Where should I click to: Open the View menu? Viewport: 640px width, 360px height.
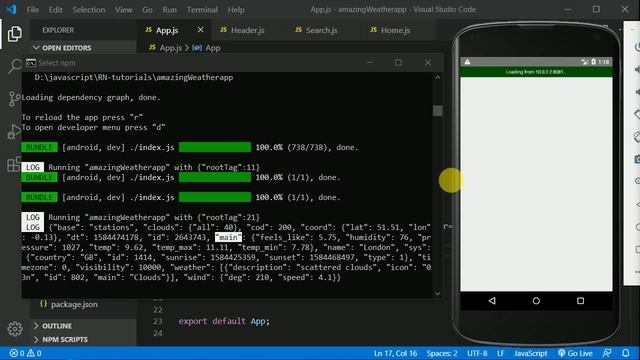tap(123, 9)
